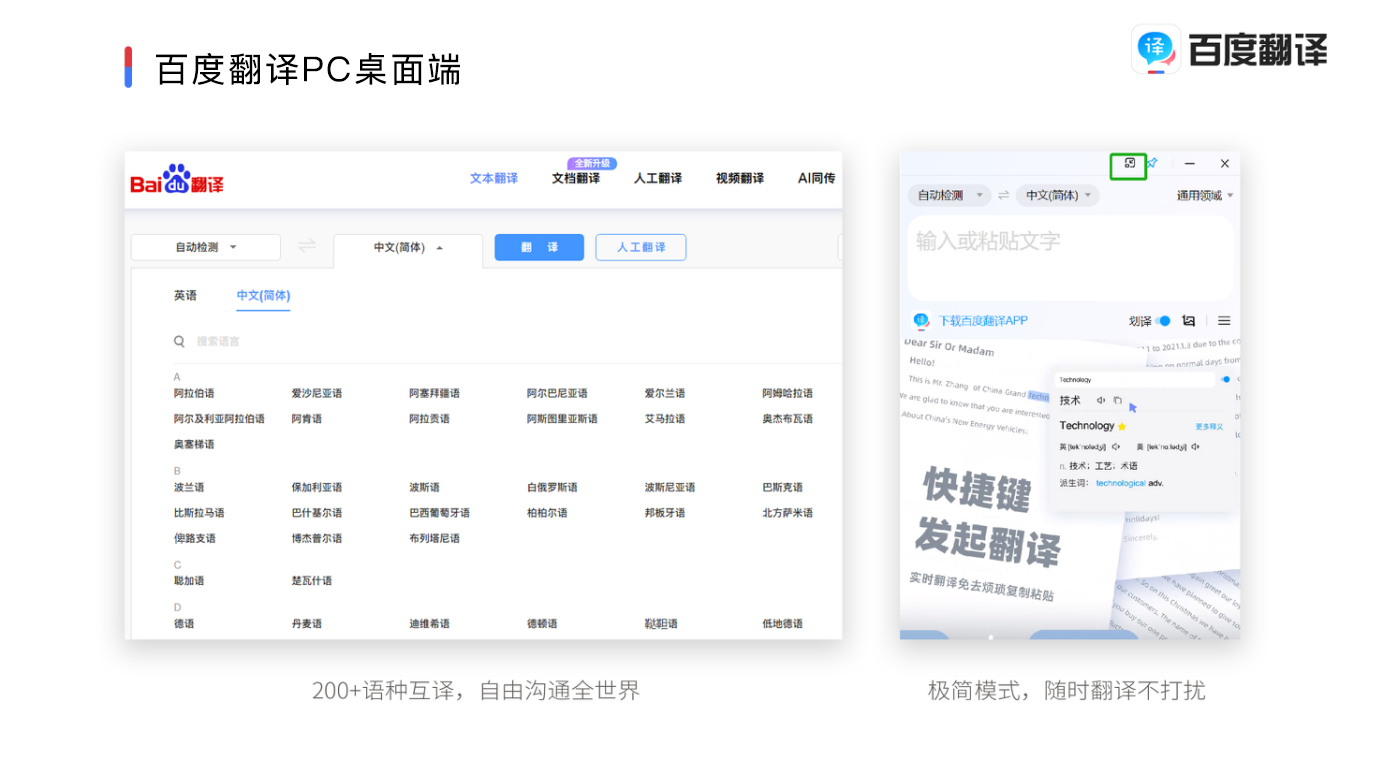Image resolution: width=1383 pixels, height=775 pixels.
Task: Open 人工翻译 in the top navigation
Action: (658, 178)
